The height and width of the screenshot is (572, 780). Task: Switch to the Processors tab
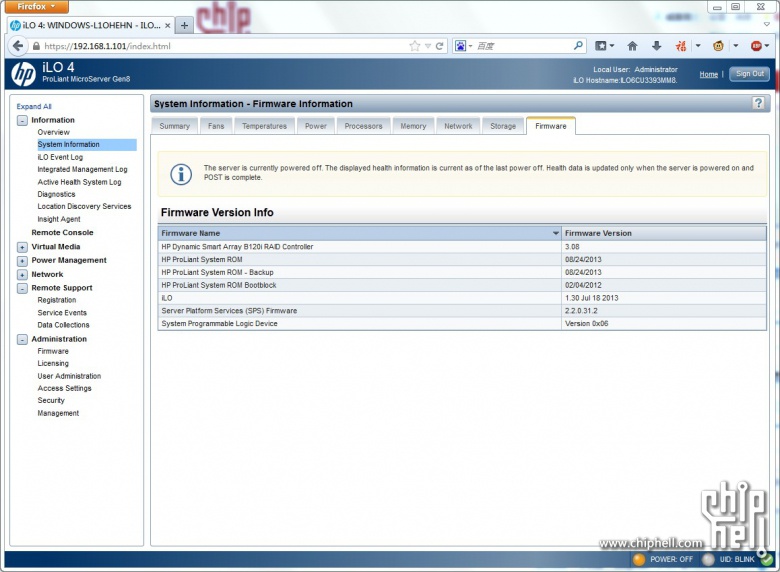(364, 126)
